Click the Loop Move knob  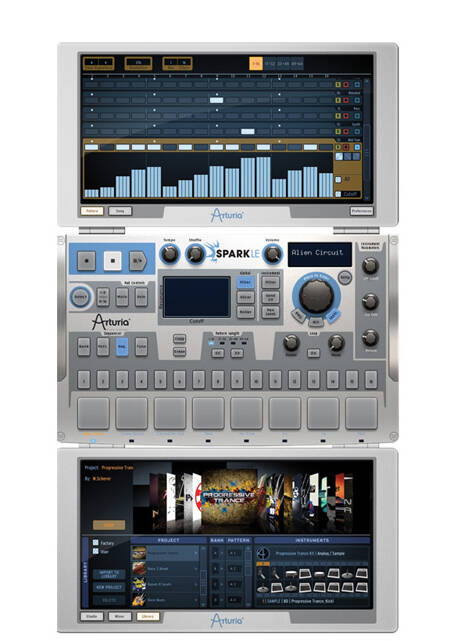point(336,343)
